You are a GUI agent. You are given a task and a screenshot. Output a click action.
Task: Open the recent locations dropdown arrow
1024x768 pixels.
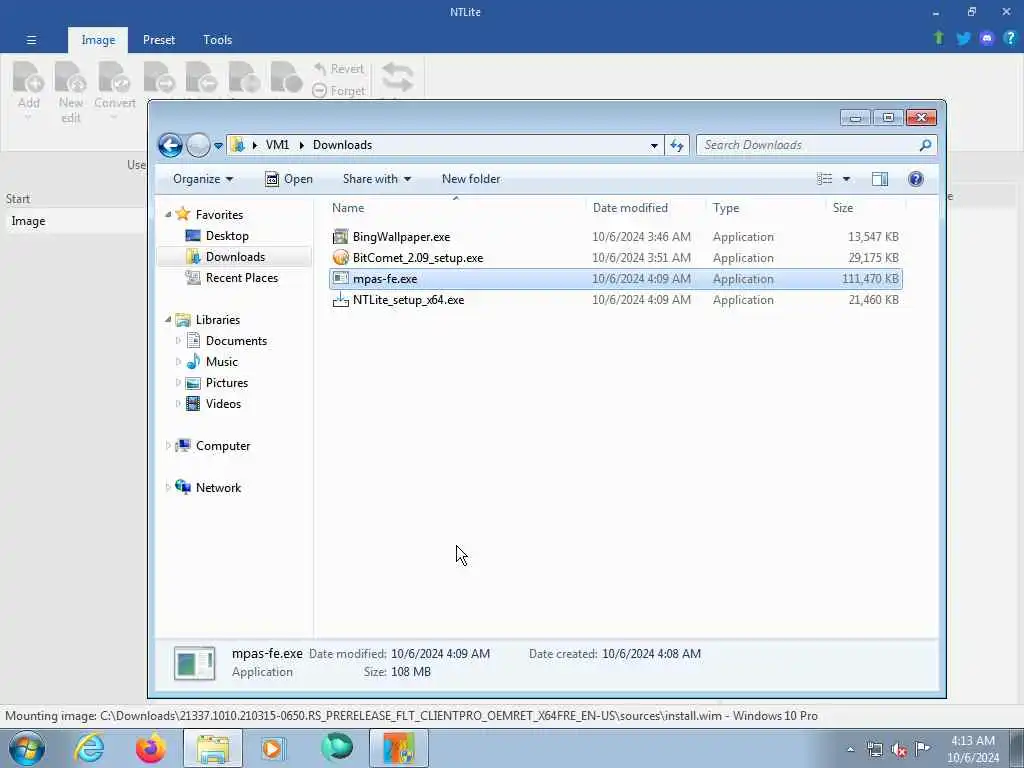tap(218, 146)
